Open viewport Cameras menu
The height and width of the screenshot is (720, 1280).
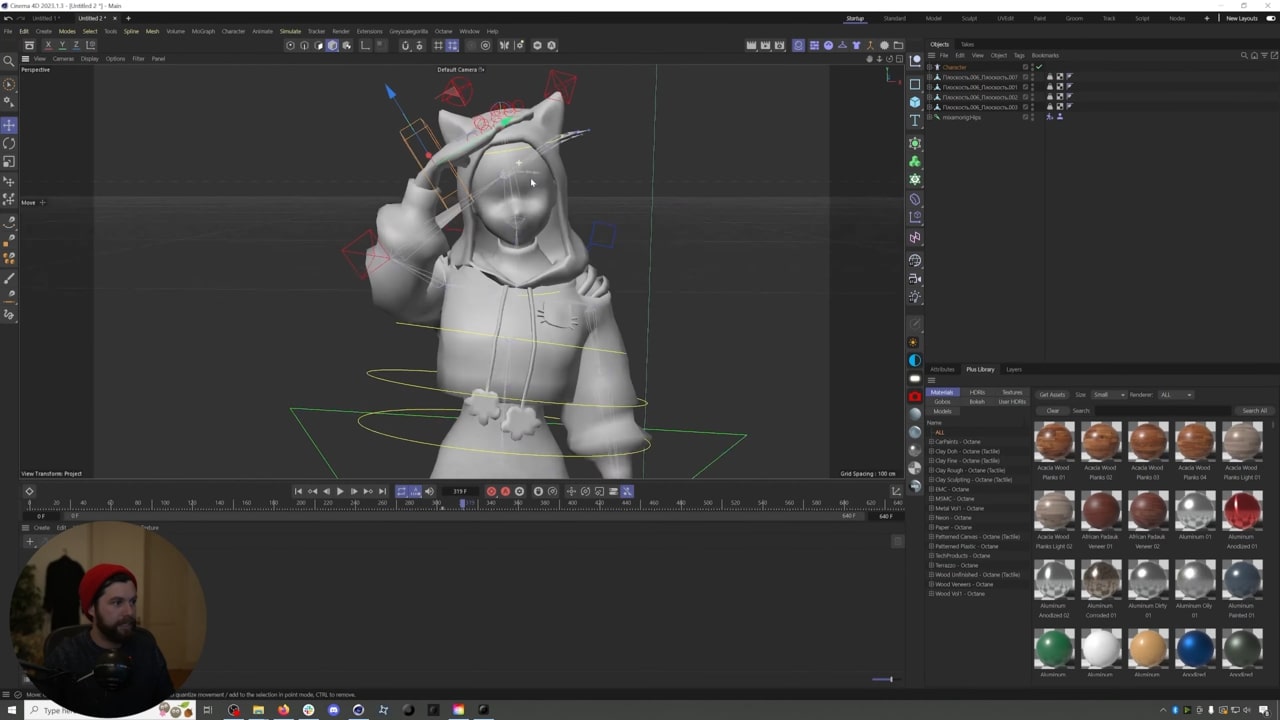click(x=63, y=58)
